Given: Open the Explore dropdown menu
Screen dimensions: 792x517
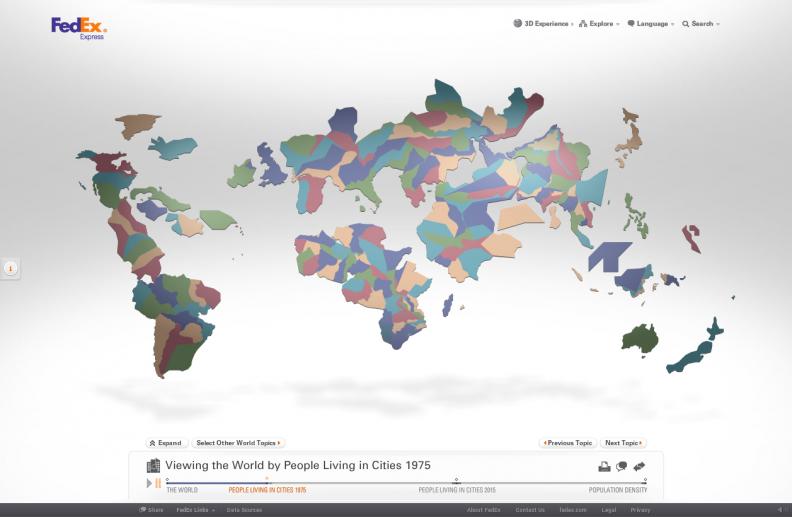Looking at the screenshot, I should (600, 24).
